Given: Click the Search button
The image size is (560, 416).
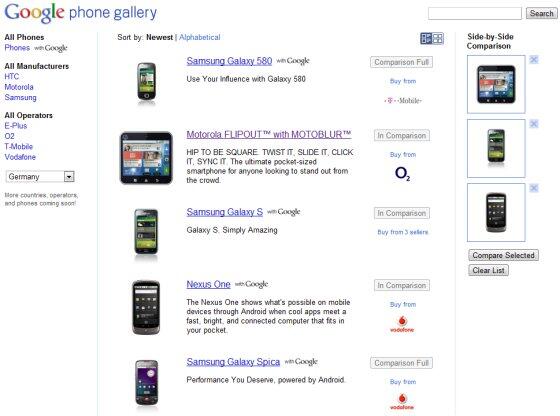Looking at the screenshot, I should pos(541,14).
